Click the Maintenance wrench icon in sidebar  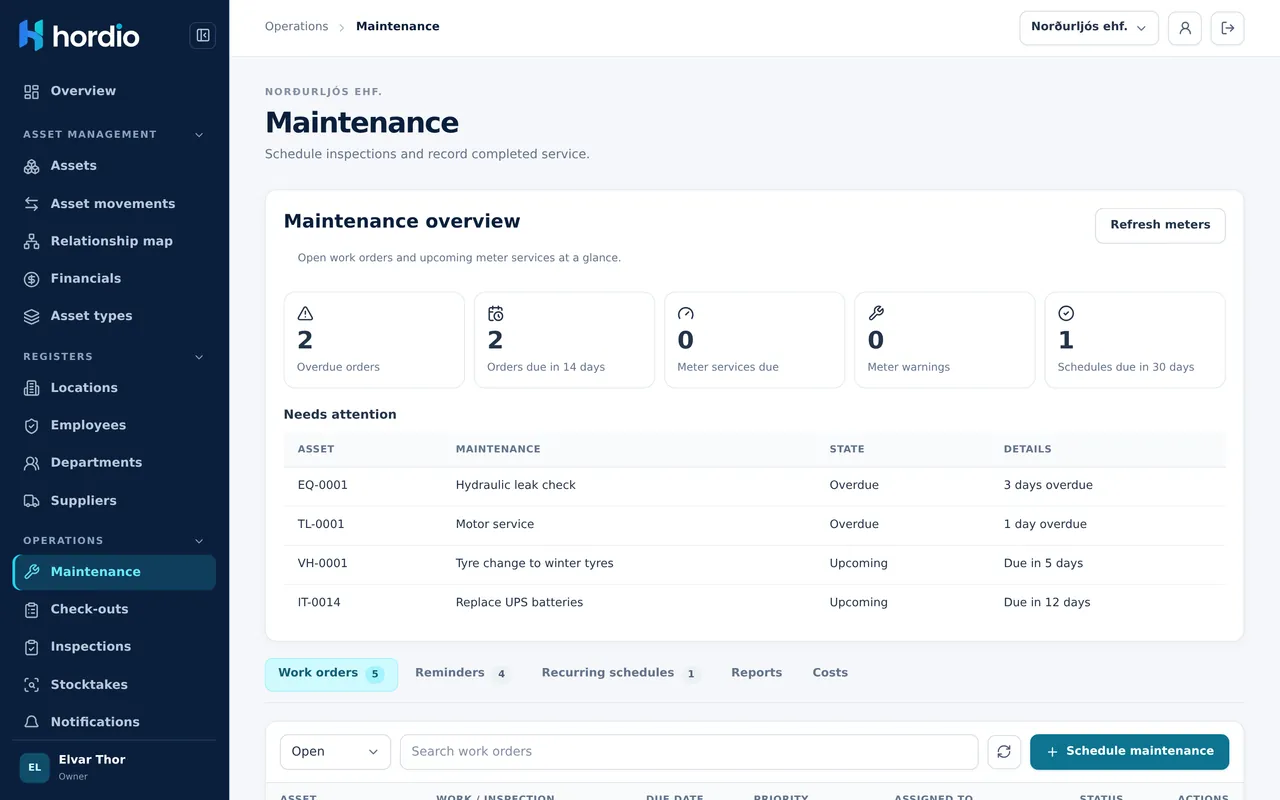32,572
